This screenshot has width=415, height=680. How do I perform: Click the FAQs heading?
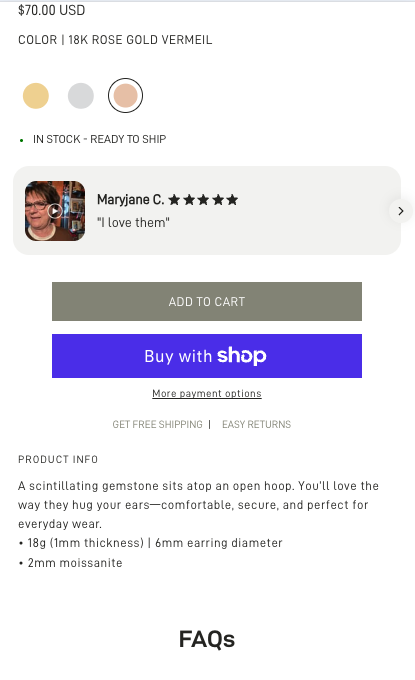[x=207, y=639]
